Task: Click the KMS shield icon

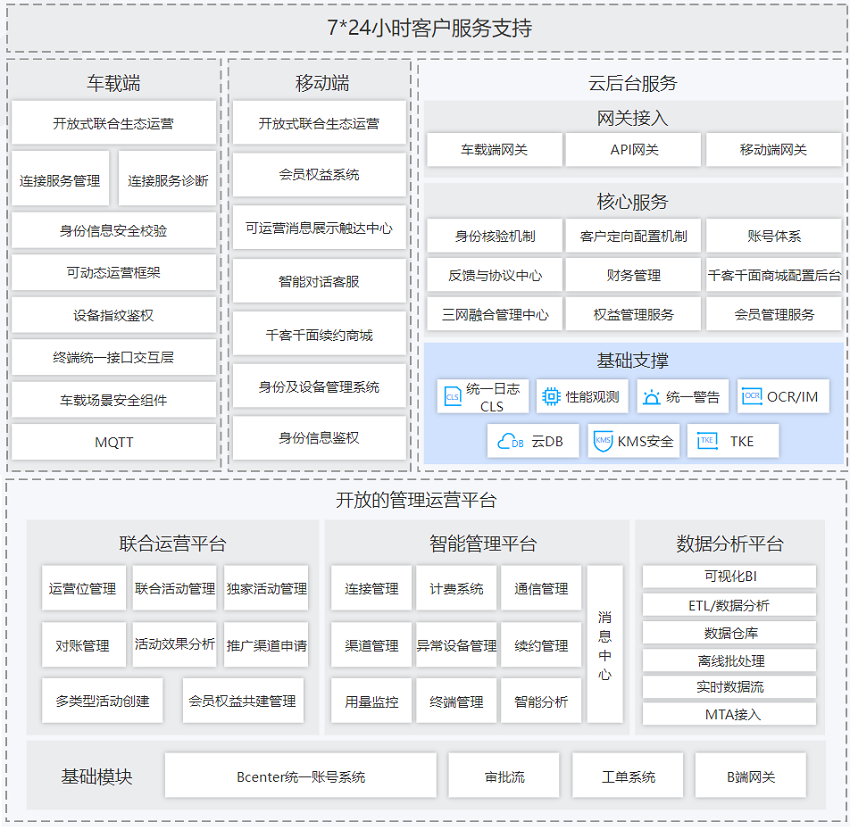Action: click(602, 441)
